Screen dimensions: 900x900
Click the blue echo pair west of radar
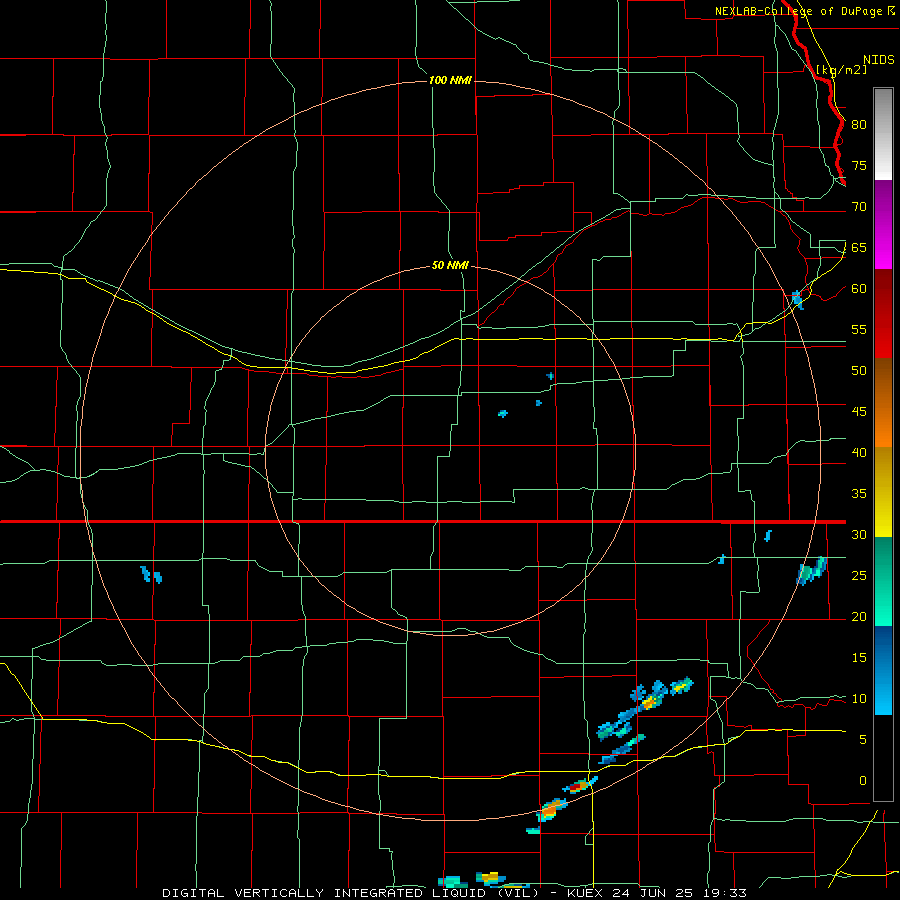[x=152, y=575]
